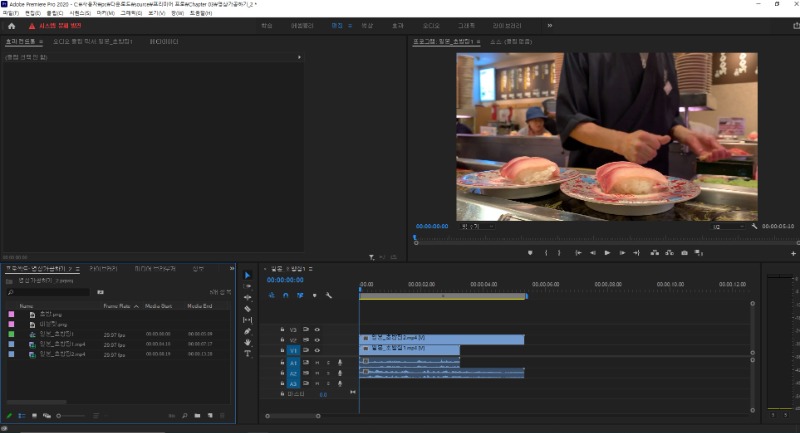Open Comparison View in program monitor
This screenshot has width=800, height=433.
[x=699, y=253]
